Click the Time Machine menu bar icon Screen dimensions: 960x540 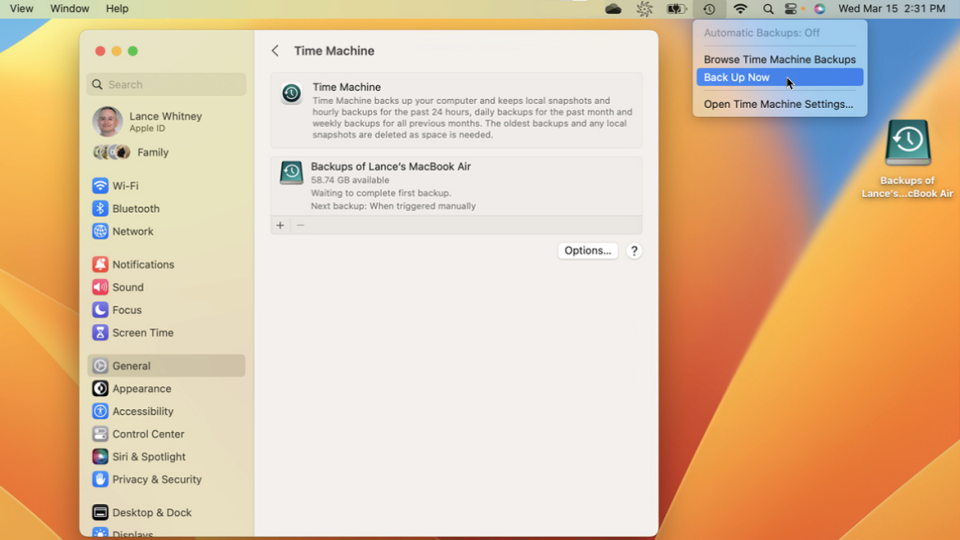(708, 9)
